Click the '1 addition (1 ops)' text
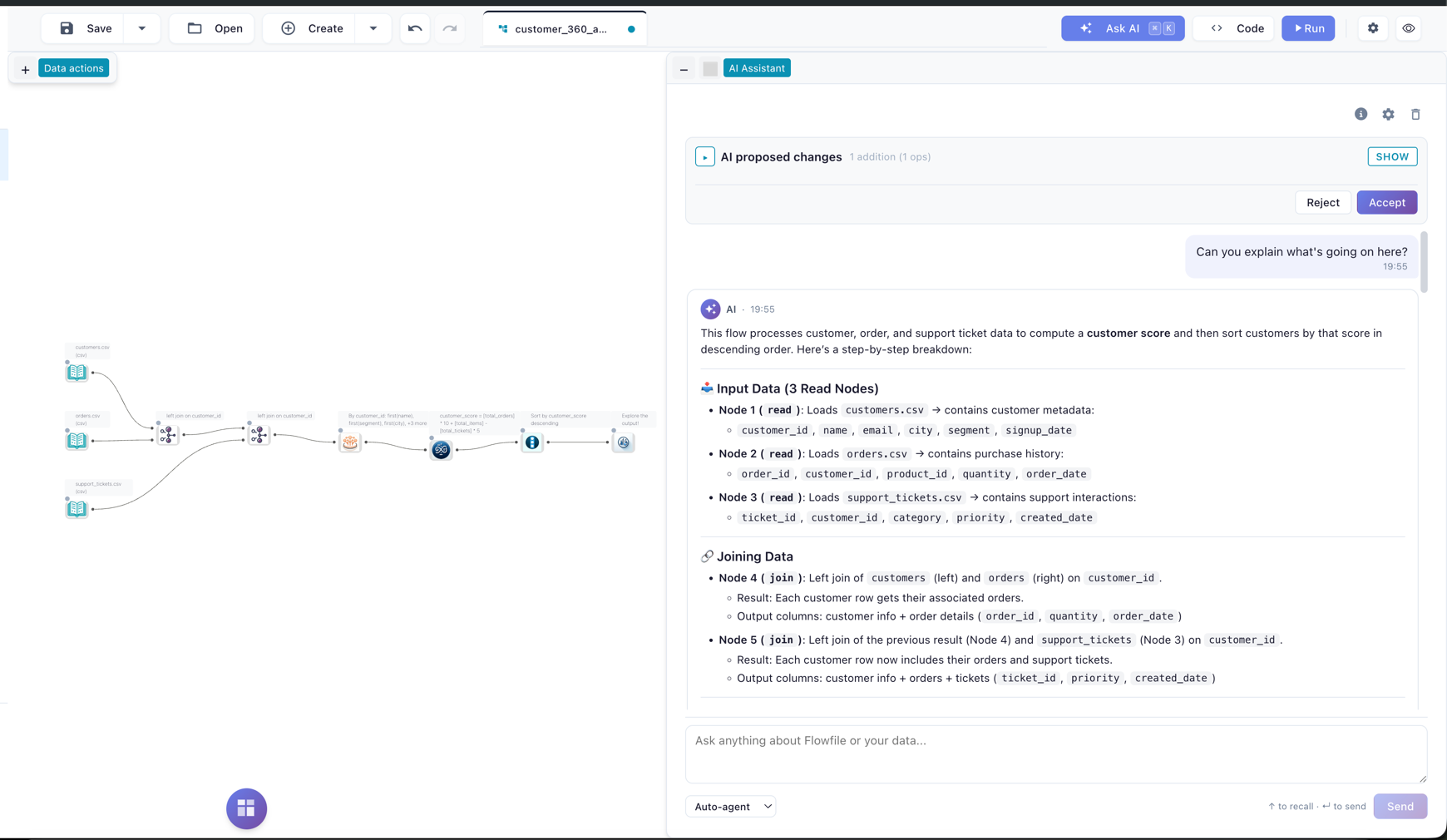Image resolution: width=1447 pixels, height=840 pixels. point(890,156)
